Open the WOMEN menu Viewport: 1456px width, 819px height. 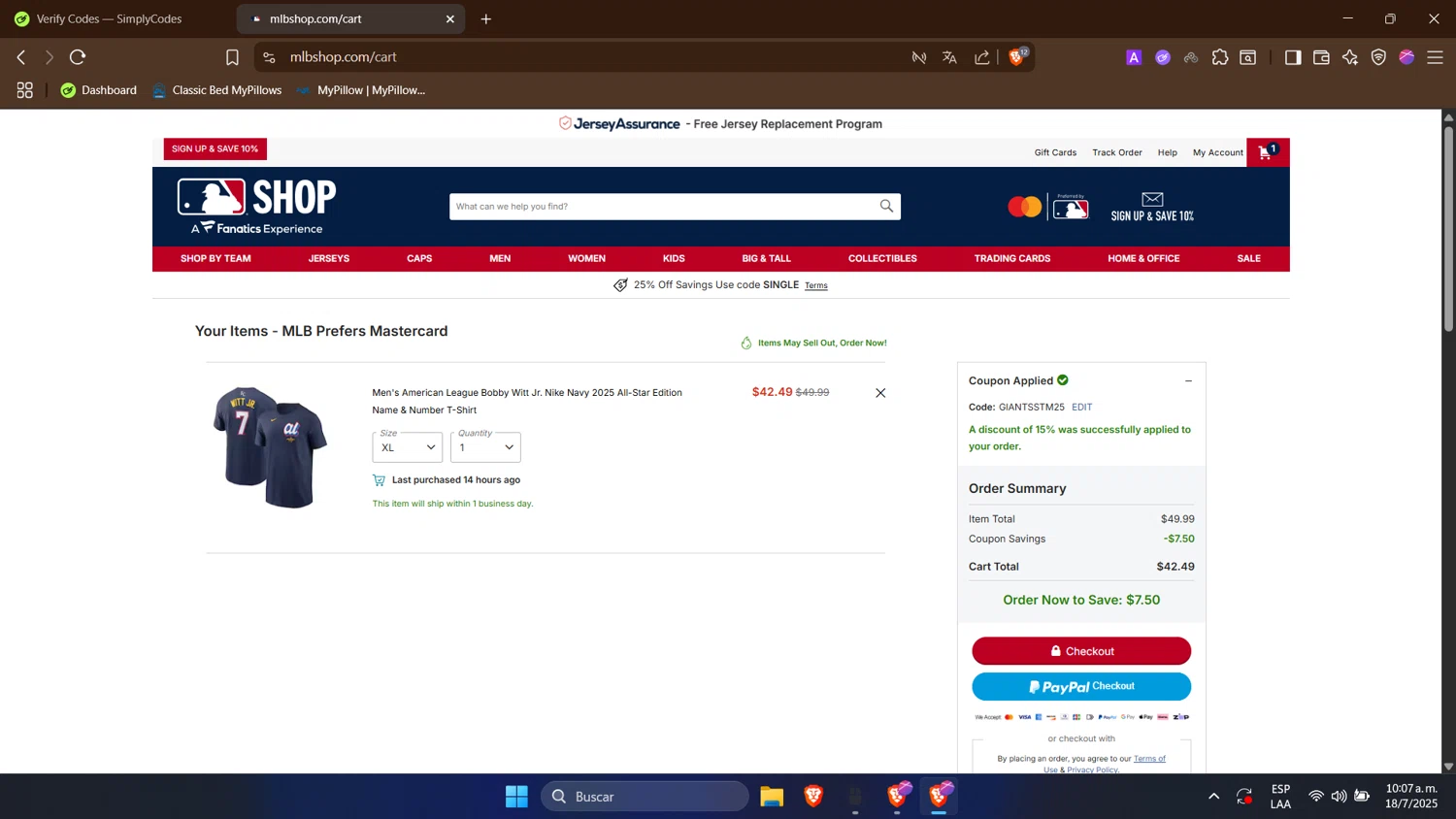pos(586,259)
